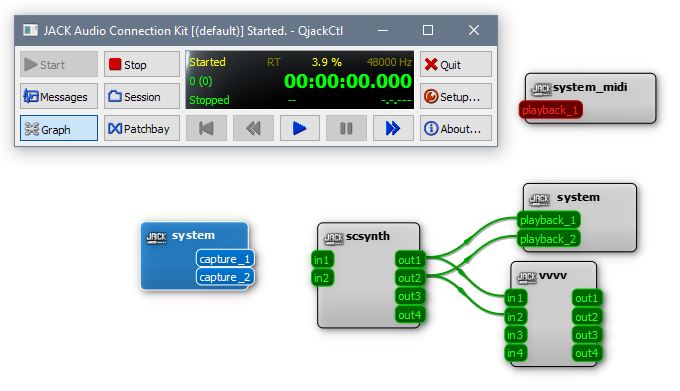Select the scsynth node title

pyautogui.click(x=368, y=236)
